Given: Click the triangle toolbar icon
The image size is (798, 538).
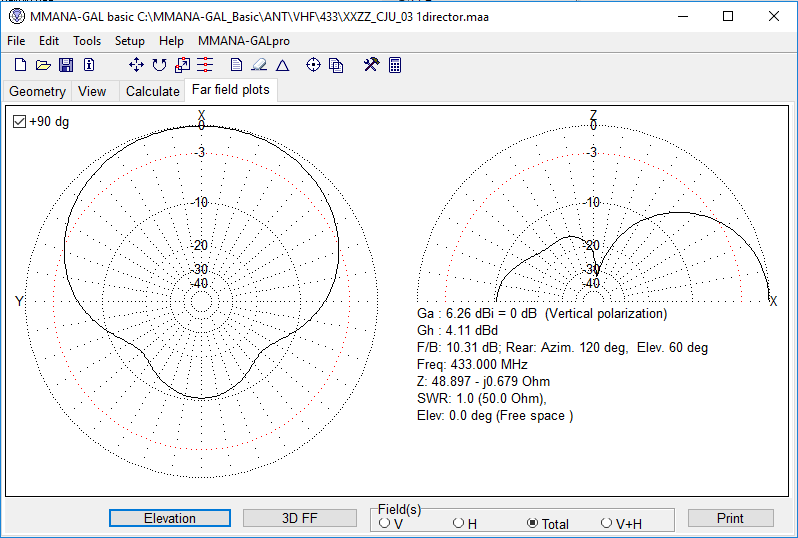Looking at the screenshot, I should (x=282, y=65).
